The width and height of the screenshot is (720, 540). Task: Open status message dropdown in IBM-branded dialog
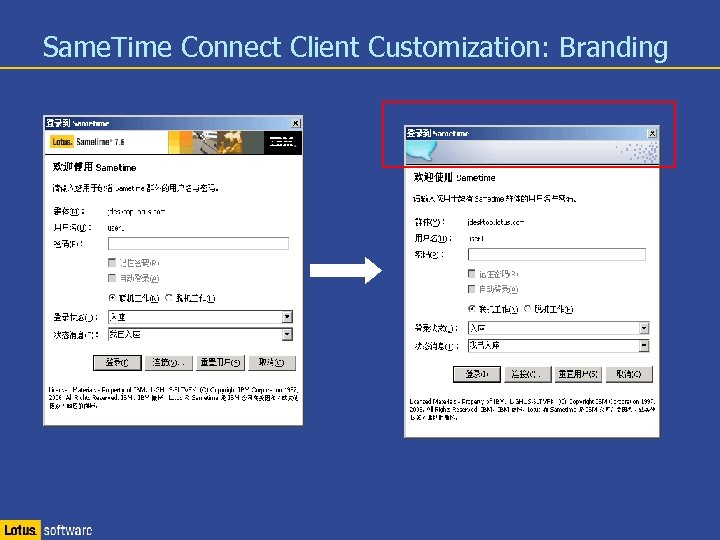point(287,334)
